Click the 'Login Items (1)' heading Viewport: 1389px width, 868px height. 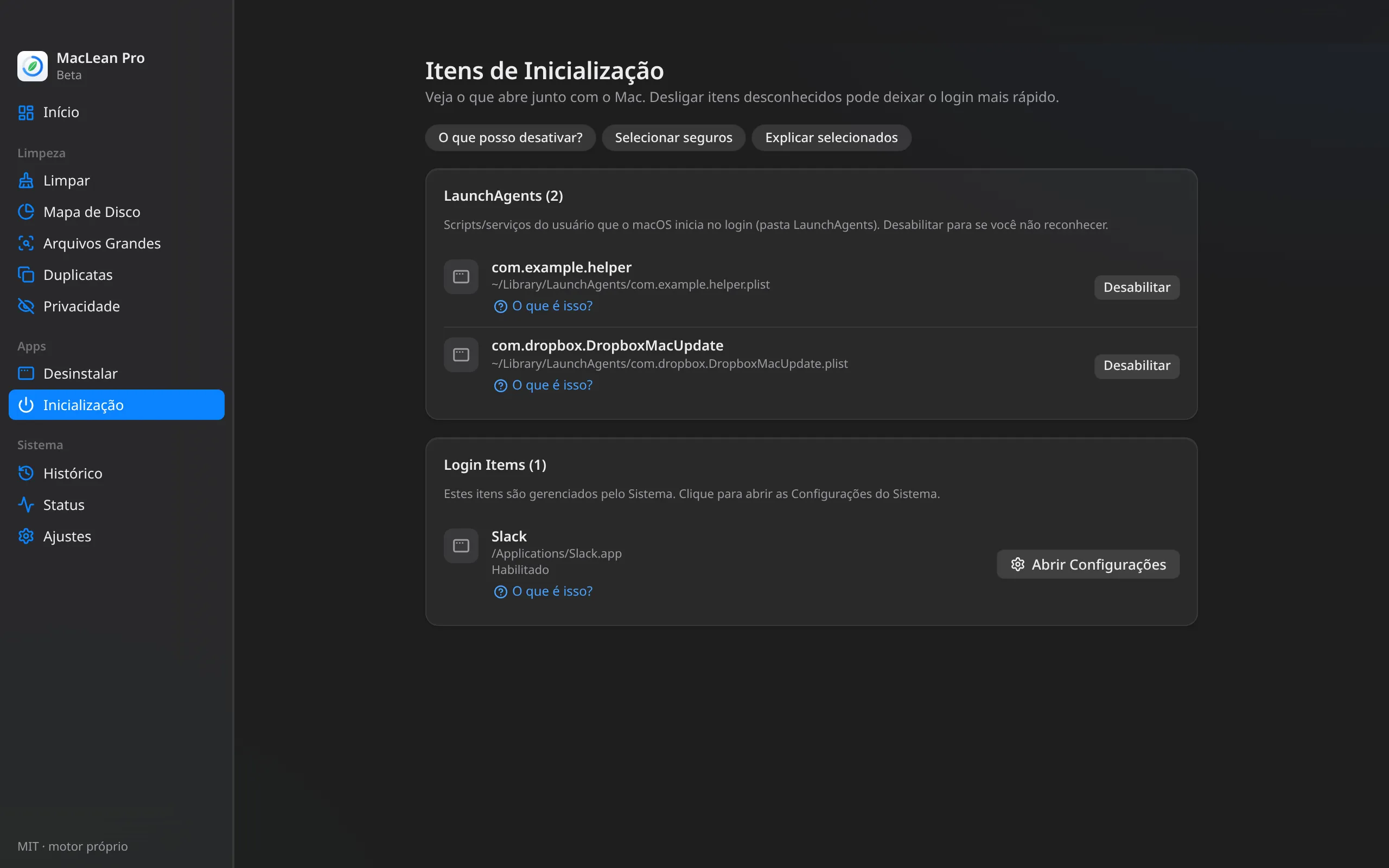point(495,465)
